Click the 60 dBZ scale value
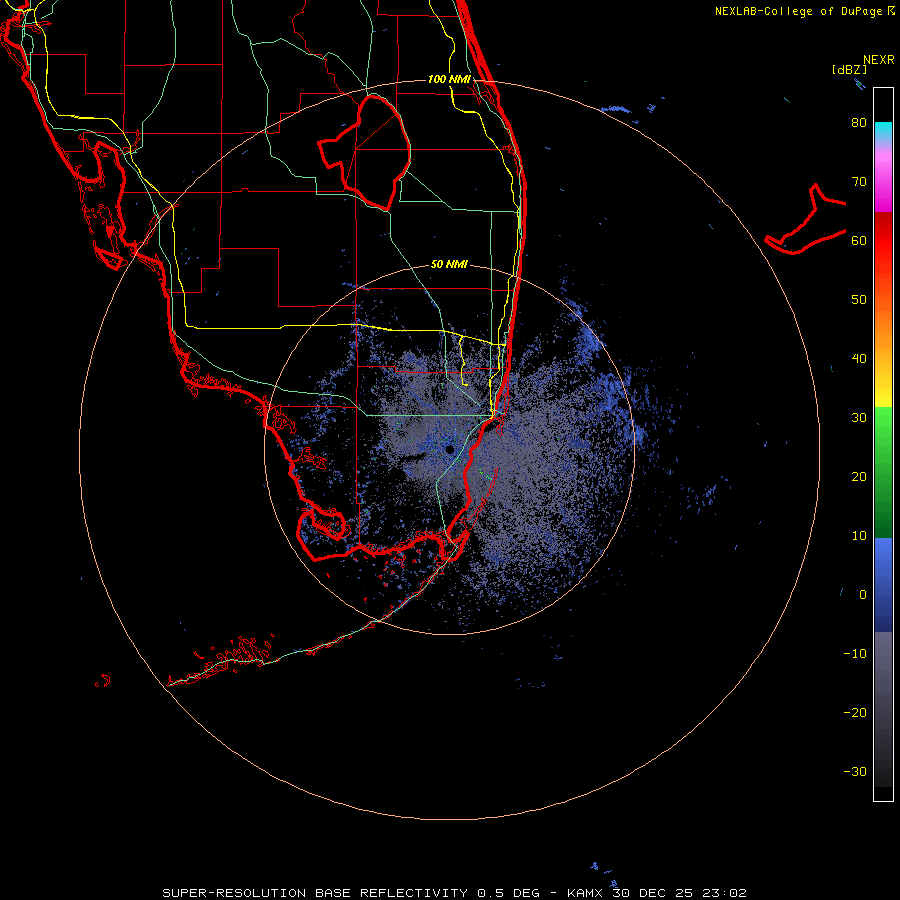The height and width of the screenshot is (900, 900). click(859, 241)
